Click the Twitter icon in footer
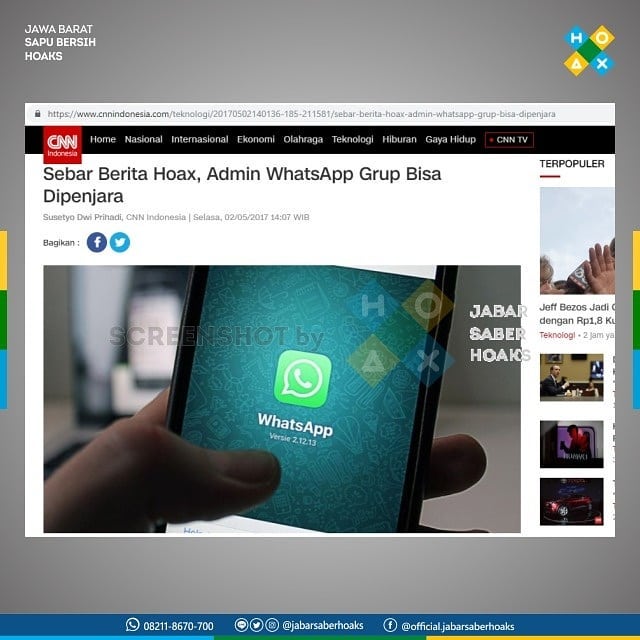640x640 pixels. click(257, 625)
